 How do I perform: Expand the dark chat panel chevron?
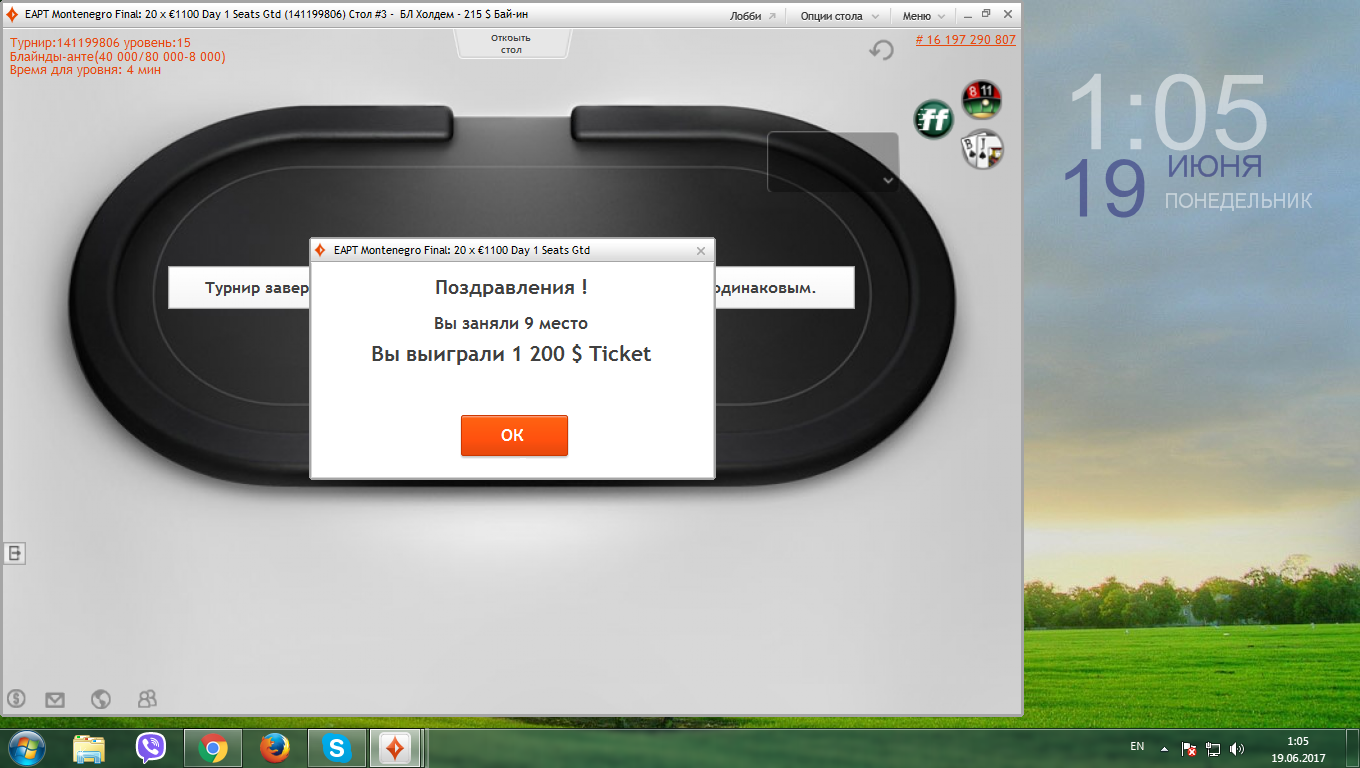pyautogui.click(x=888, y=180)
